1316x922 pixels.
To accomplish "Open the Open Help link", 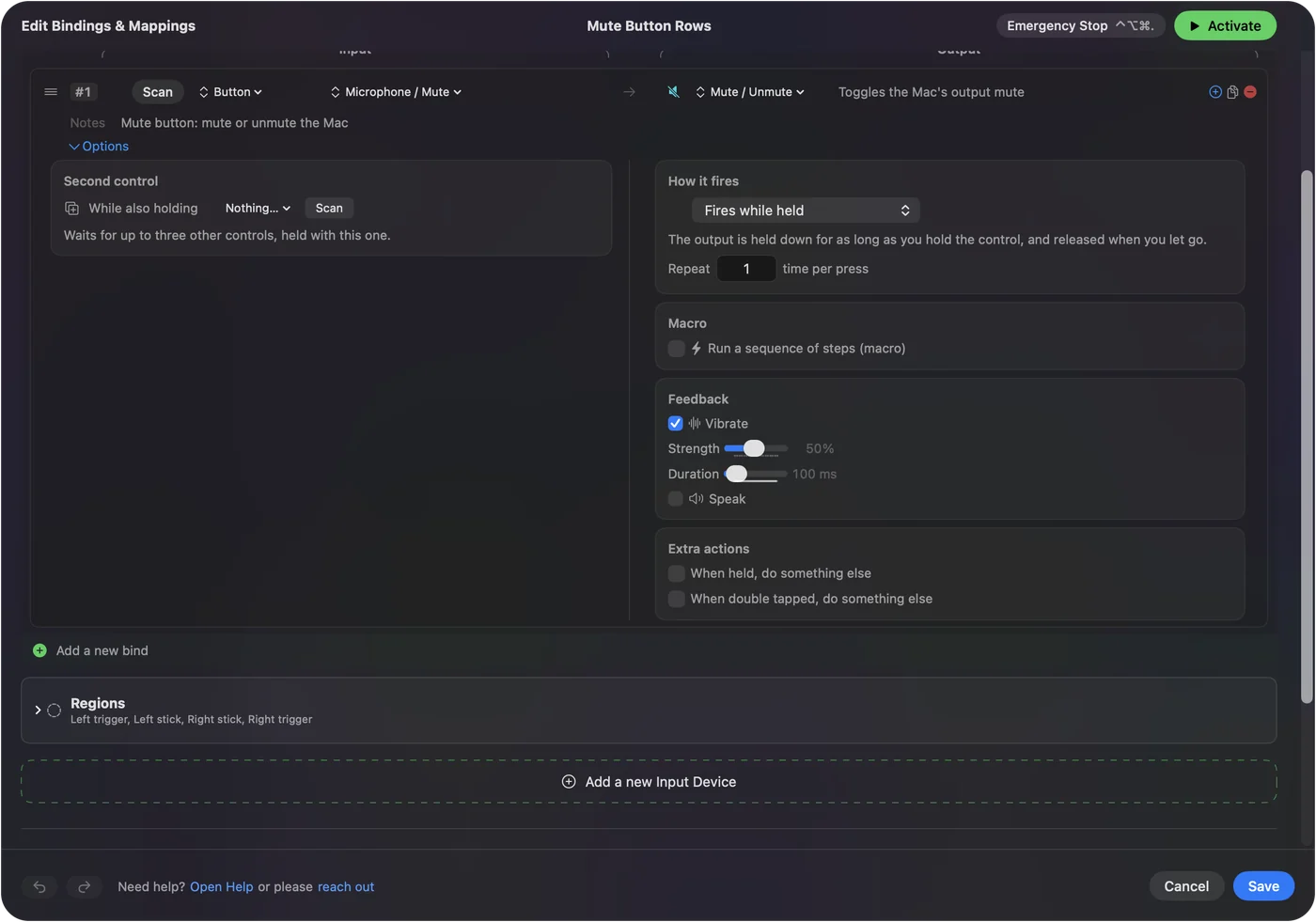I will (222, 887).
